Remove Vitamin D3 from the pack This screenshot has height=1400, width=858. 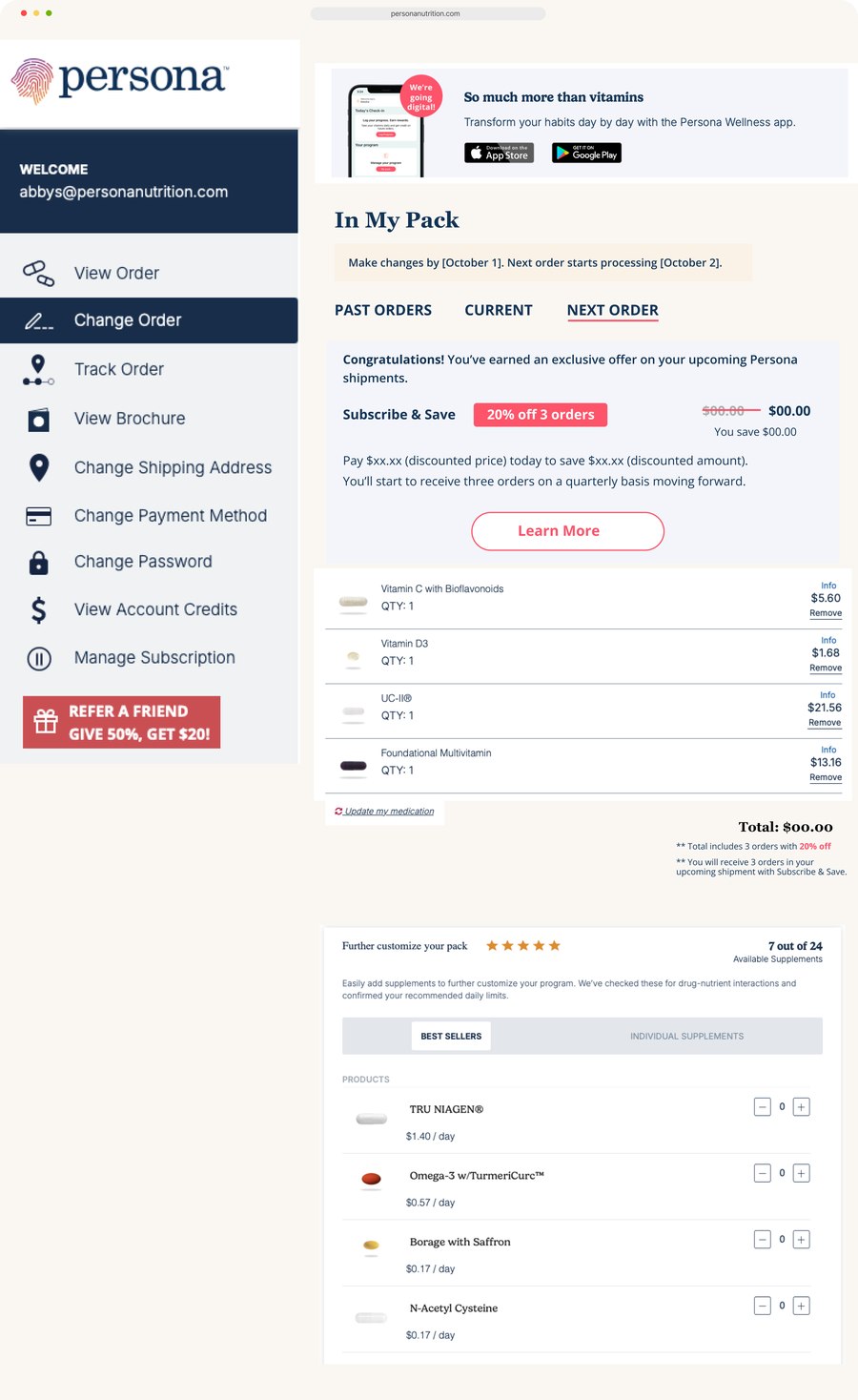coord(826,668)
